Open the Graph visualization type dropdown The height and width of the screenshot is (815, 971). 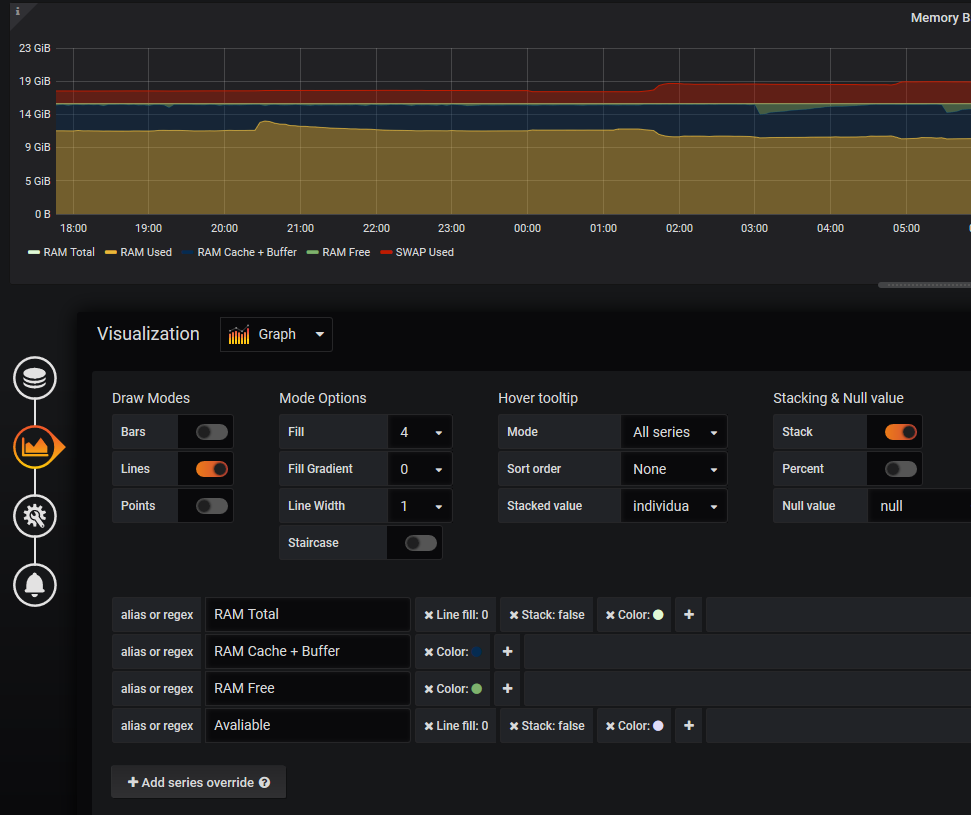pyautogui.click(x=276, y=335)
